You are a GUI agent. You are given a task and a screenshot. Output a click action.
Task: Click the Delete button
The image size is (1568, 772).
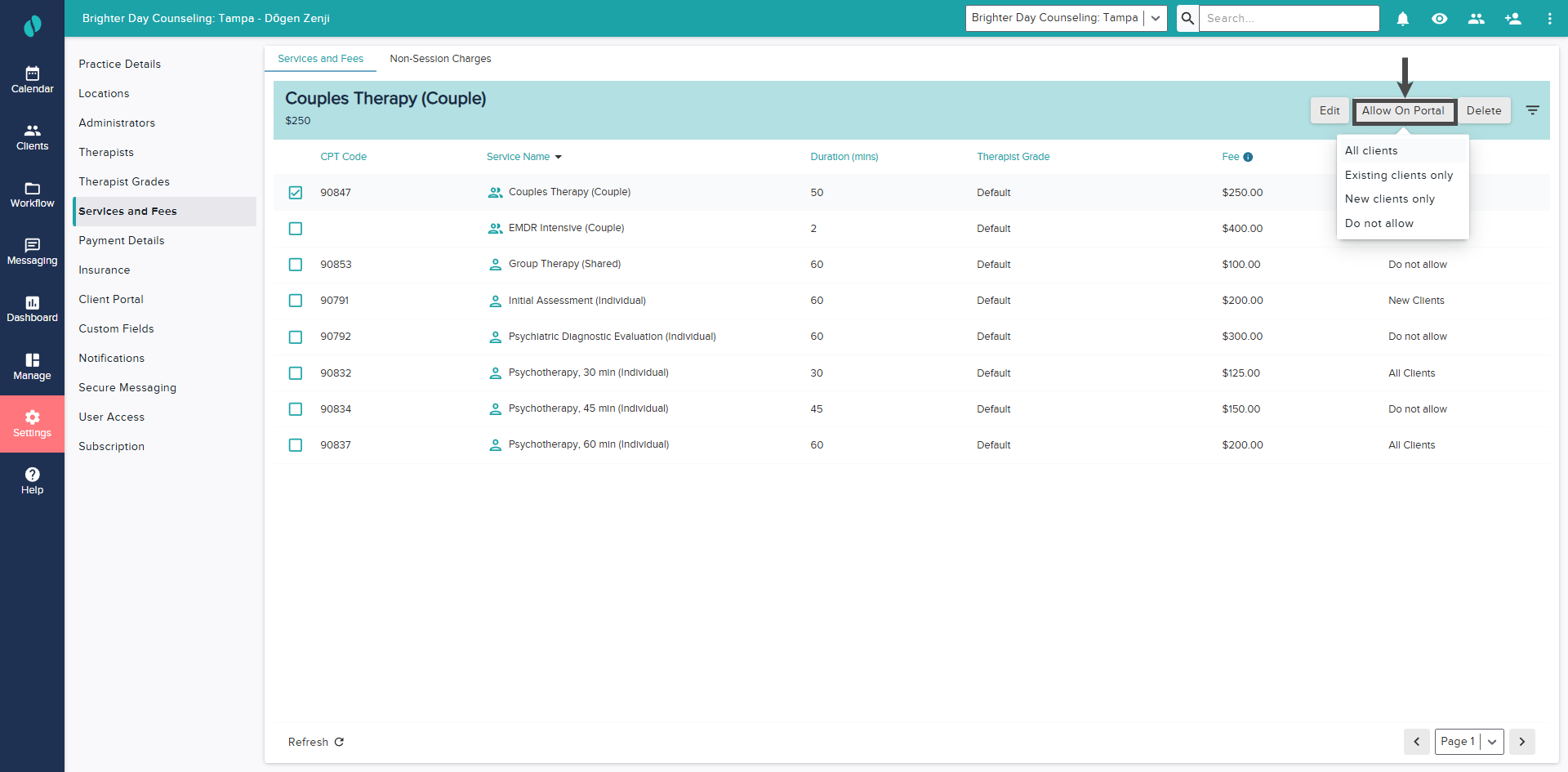[x=1484, y=111]
